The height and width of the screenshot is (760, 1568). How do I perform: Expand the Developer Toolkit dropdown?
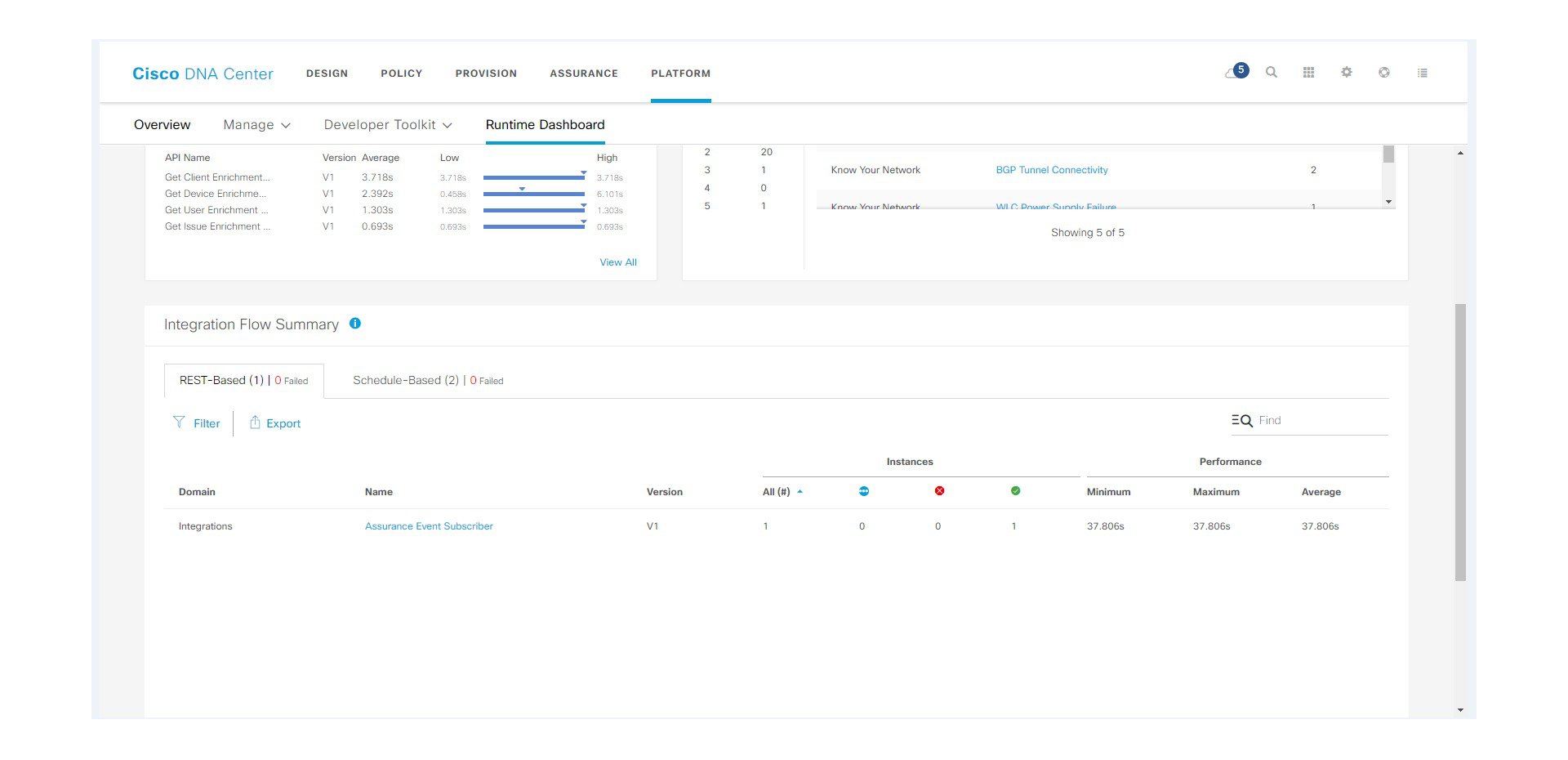tap(387, 124)
